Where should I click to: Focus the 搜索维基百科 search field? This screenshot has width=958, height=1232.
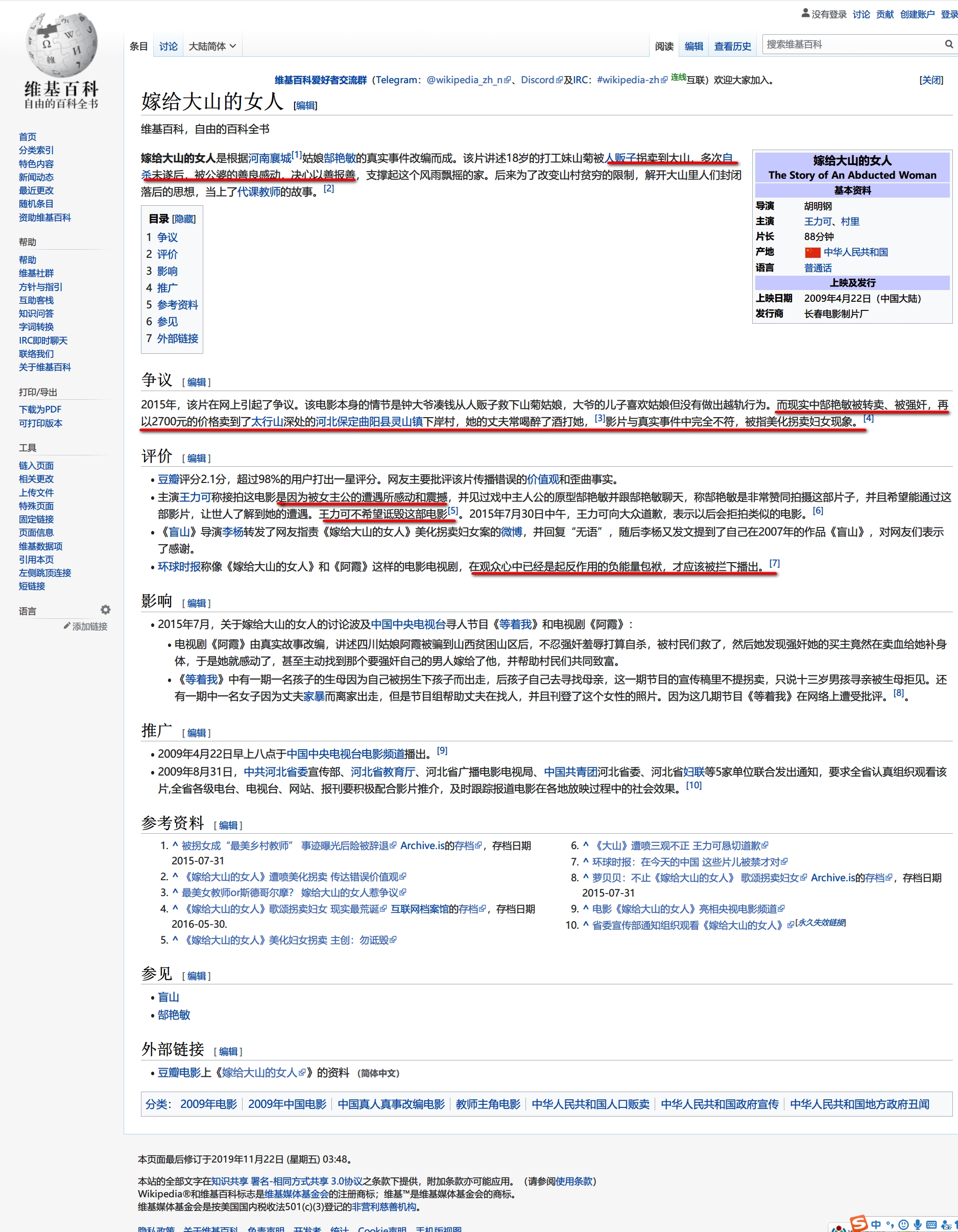[852, 44]
